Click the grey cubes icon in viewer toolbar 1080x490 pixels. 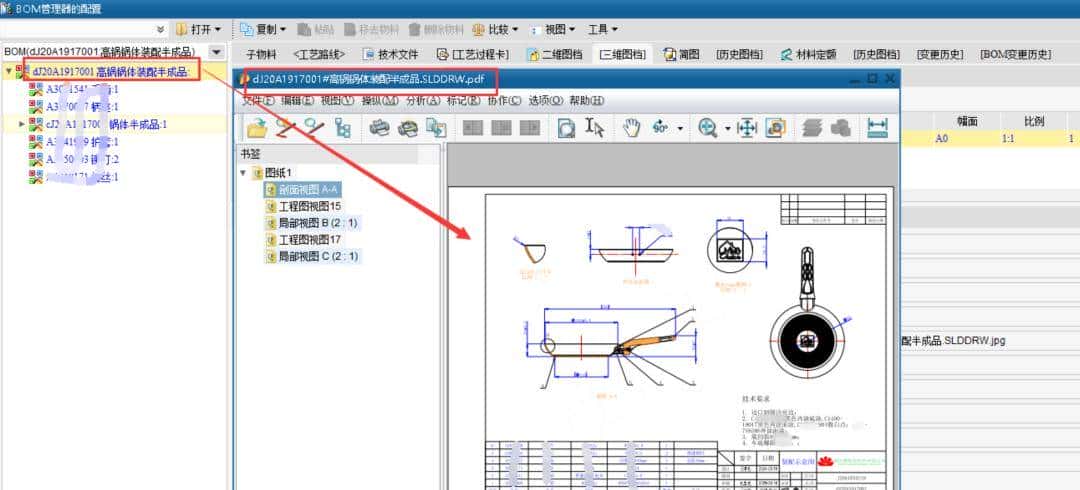(x=841, y=127)
